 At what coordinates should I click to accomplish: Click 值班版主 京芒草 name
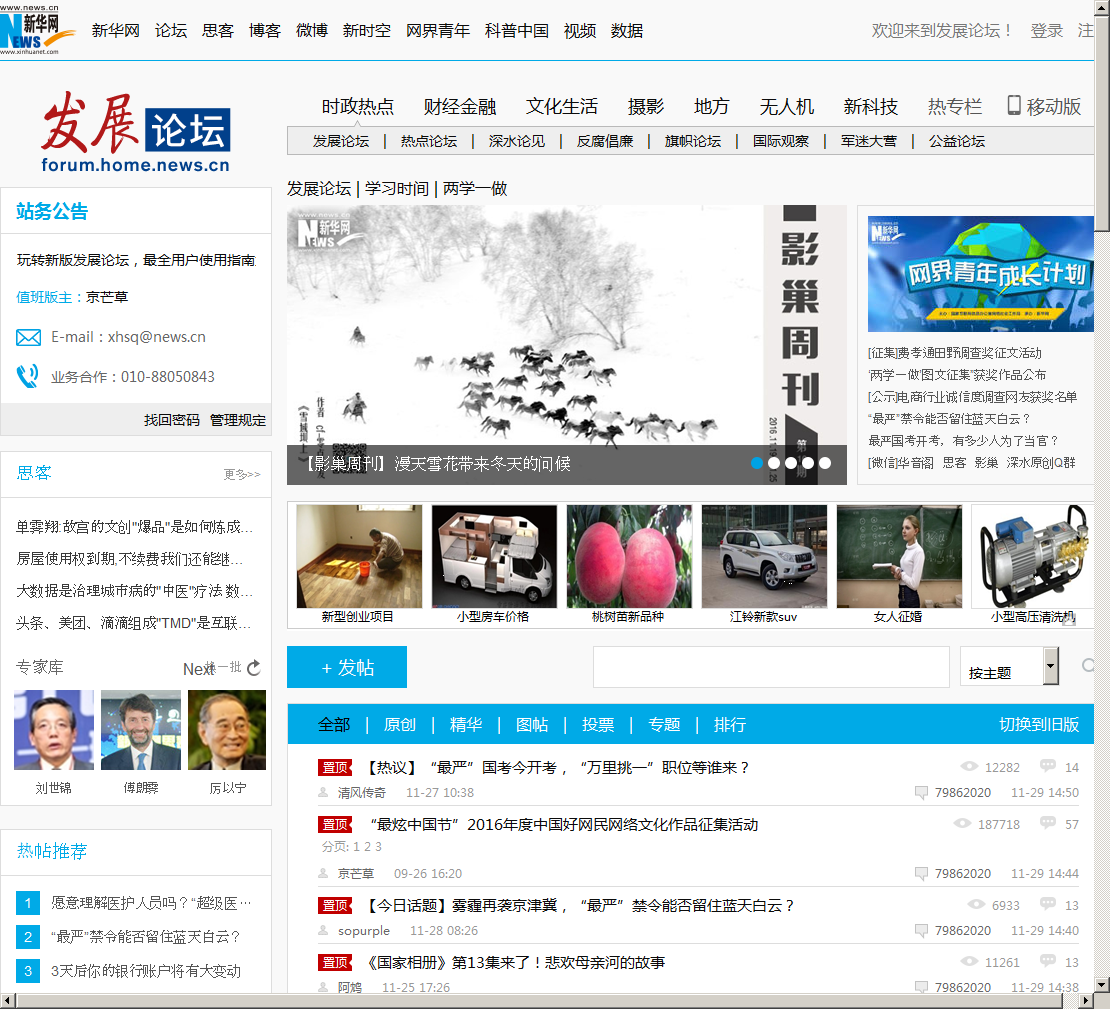point(107,297)
